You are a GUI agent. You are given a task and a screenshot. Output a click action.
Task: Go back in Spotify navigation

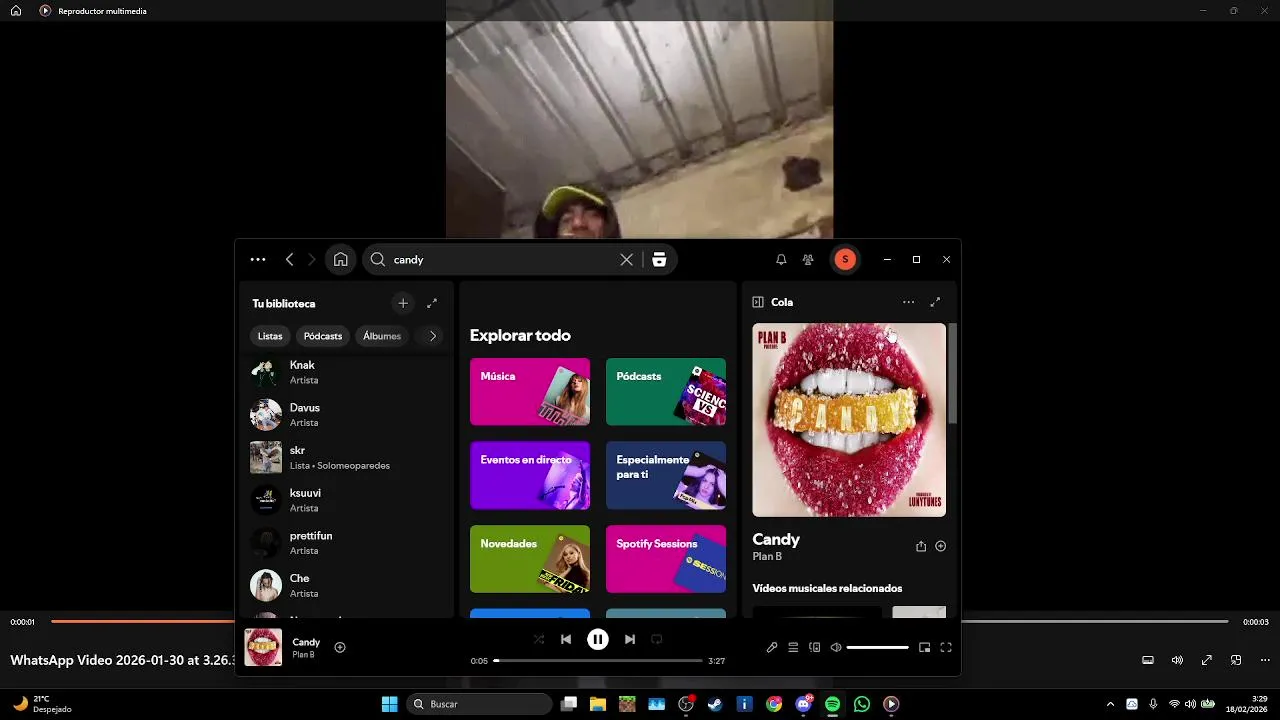(x=289, y=259)
